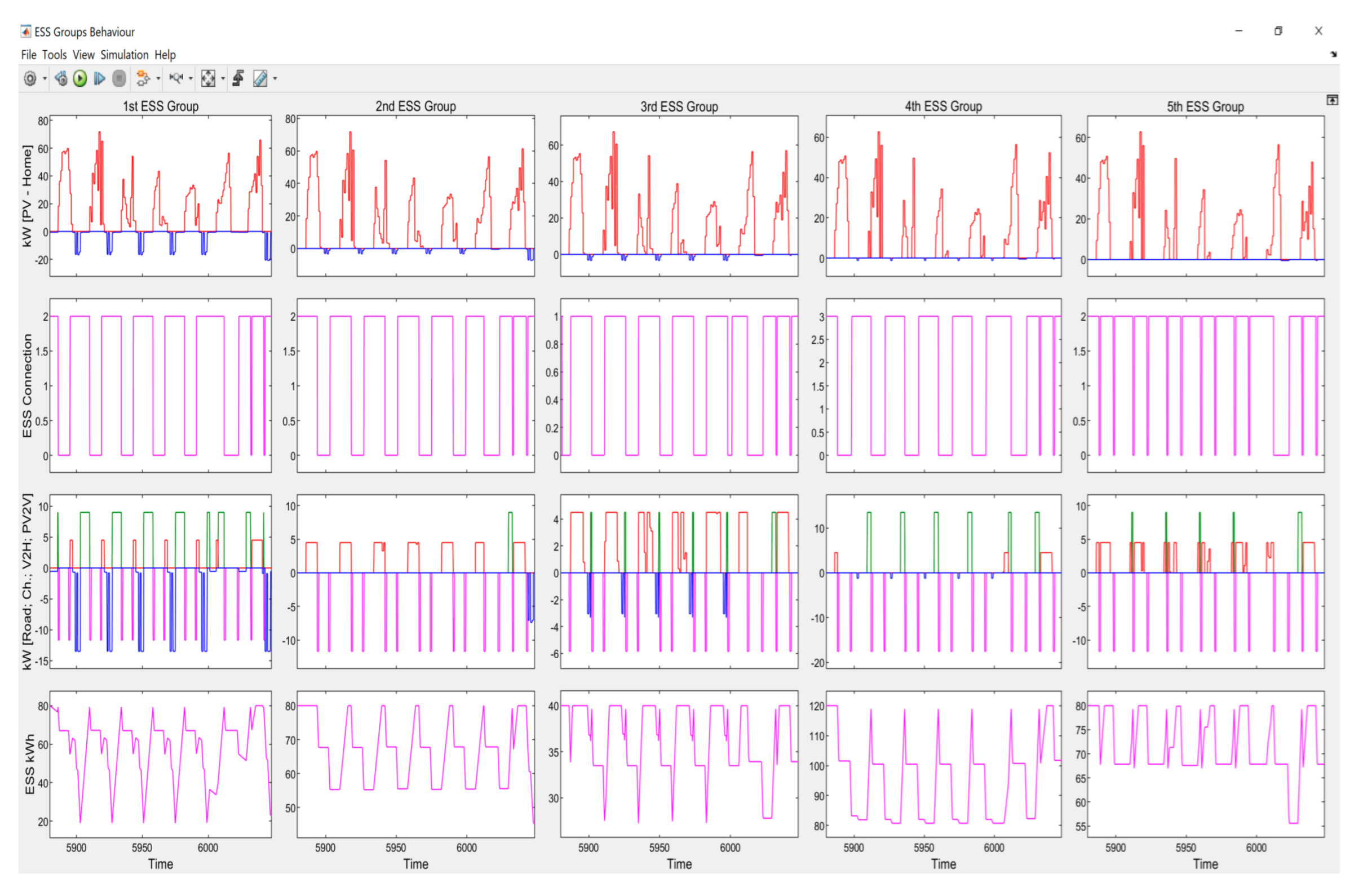Click Scale Axes Limits icon

(208, 78)
